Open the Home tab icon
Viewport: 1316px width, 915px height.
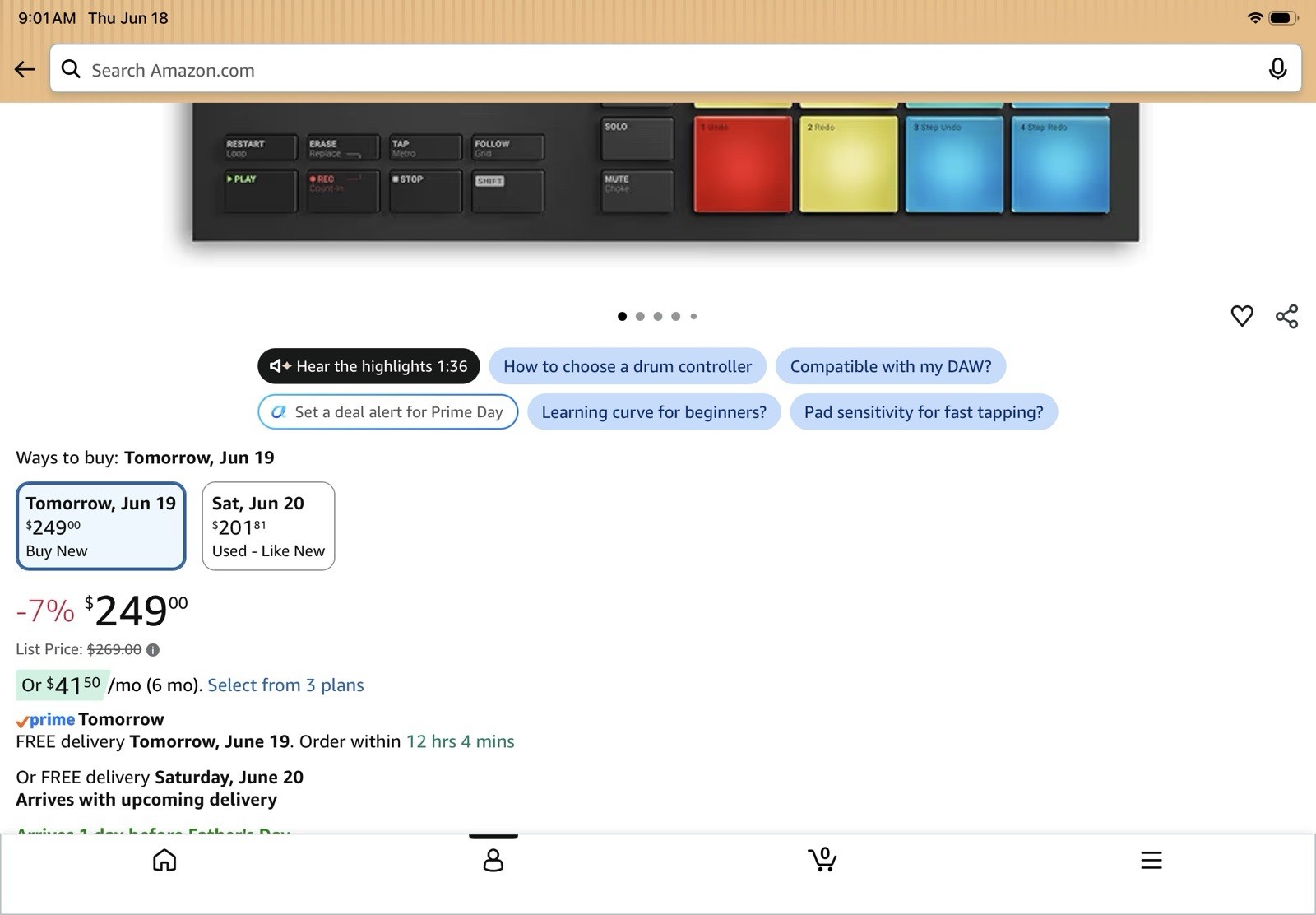click(x=164, y=860)
